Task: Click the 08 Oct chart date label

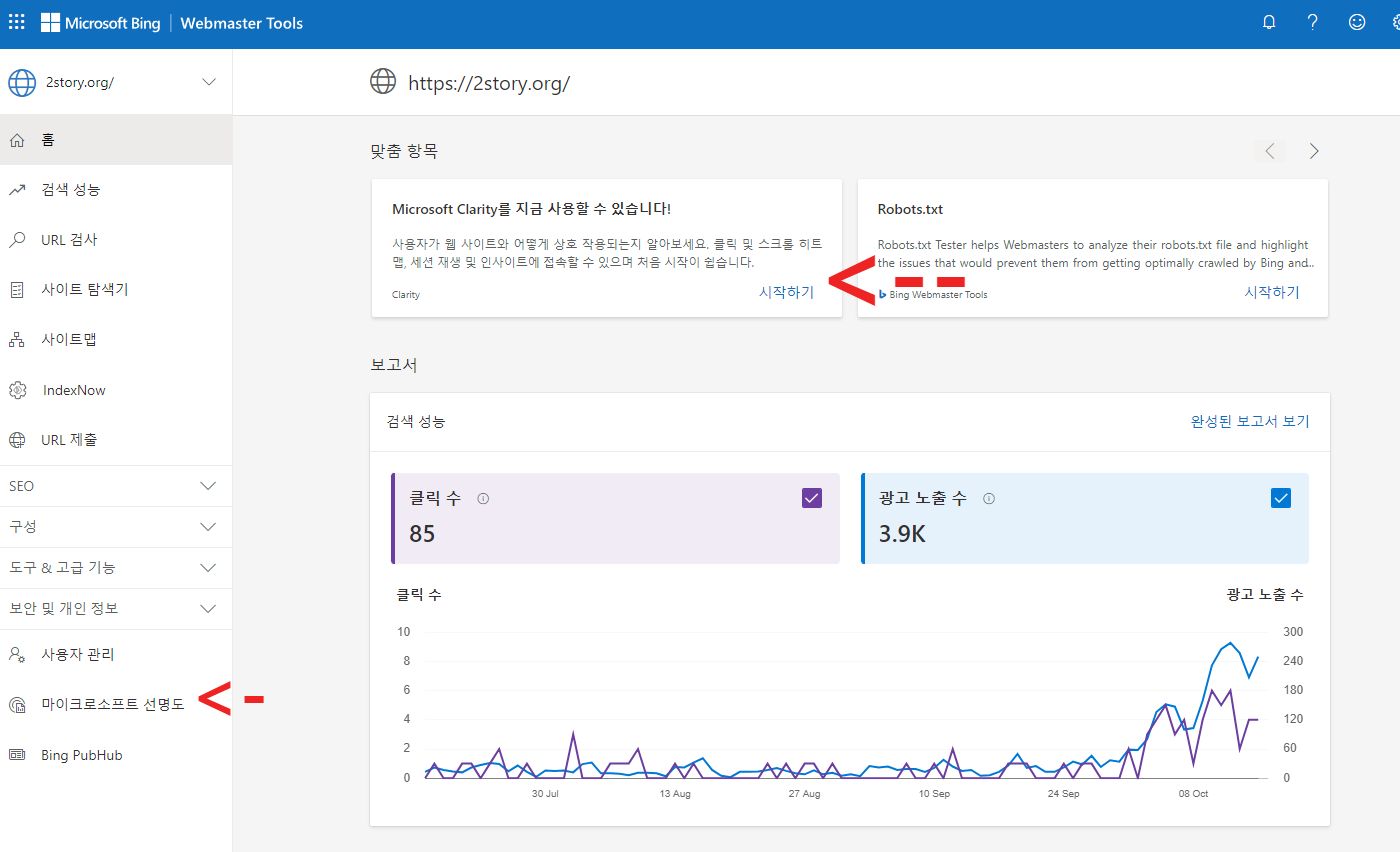Action: click(x=1193, y=794)
